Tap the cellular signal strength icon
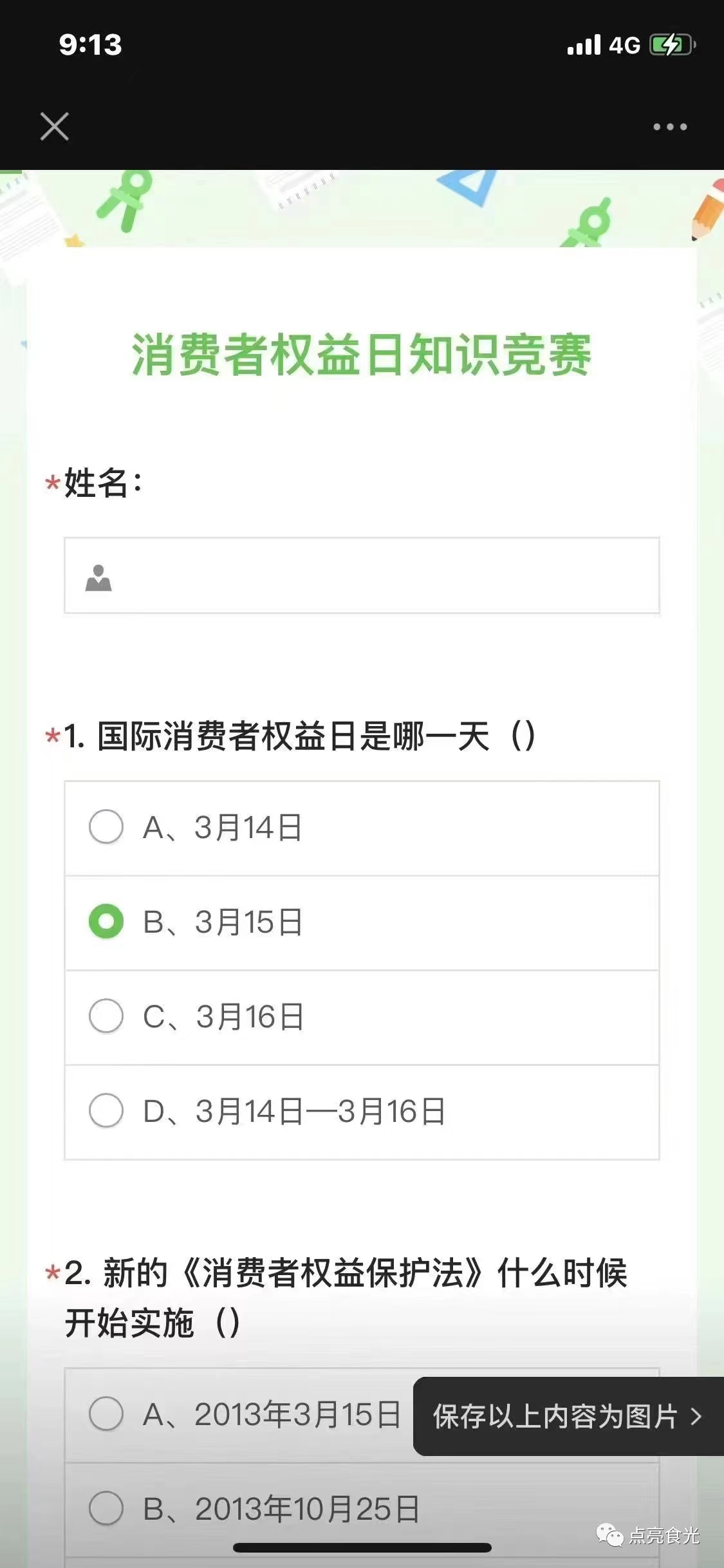This screenshot has height=1568, width=724. 584,45
